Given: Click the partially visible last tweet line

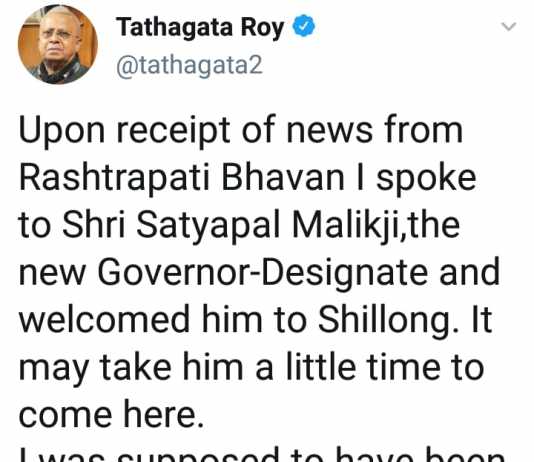Looking at the screenshot, I should 262,454.
